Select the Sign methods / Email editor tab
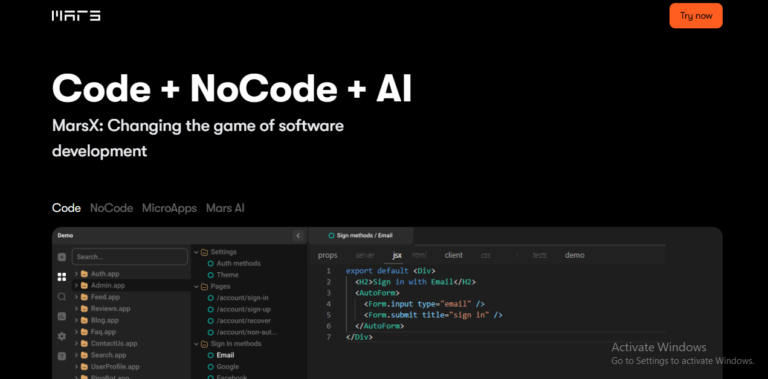The height and width of the screenshot is (379, 768). [360, 236]
